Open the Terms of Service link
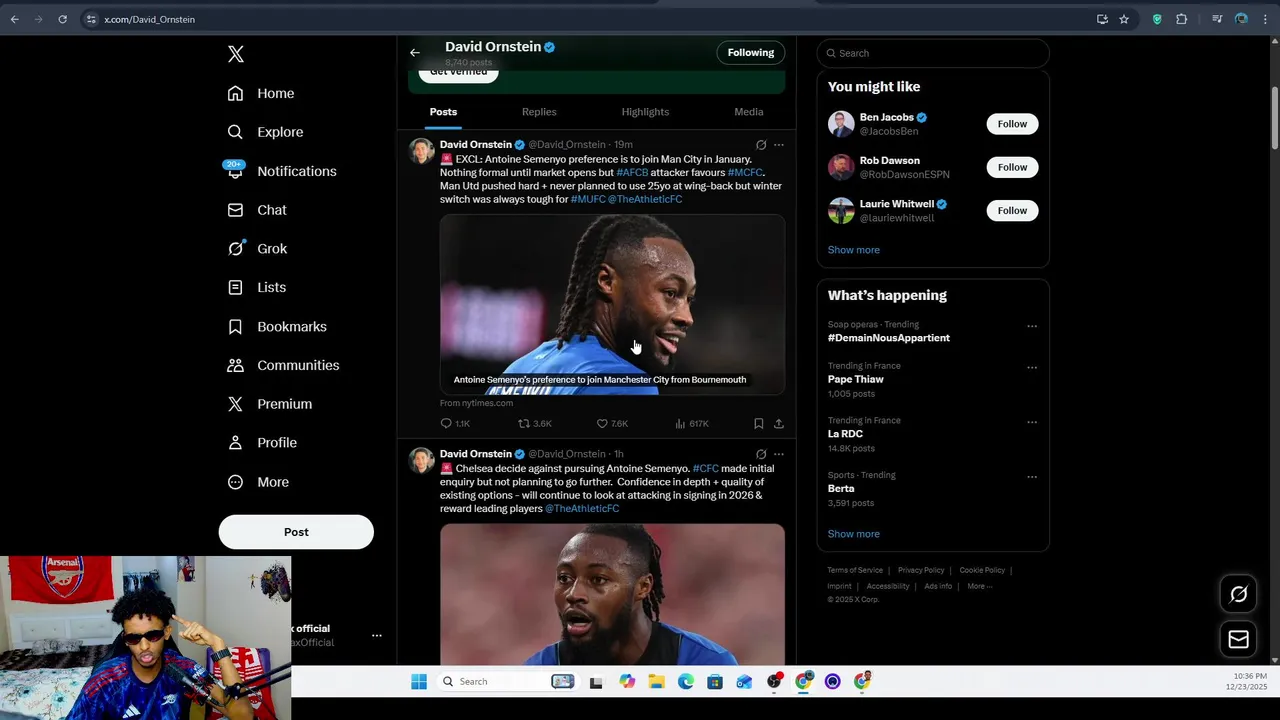 855,570
